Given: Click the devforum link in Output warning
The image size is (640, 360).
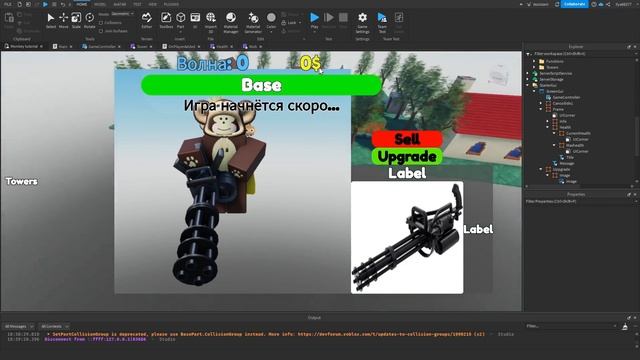Looking at the screenshot, I should pyautogui.click(x=384, y=334).
